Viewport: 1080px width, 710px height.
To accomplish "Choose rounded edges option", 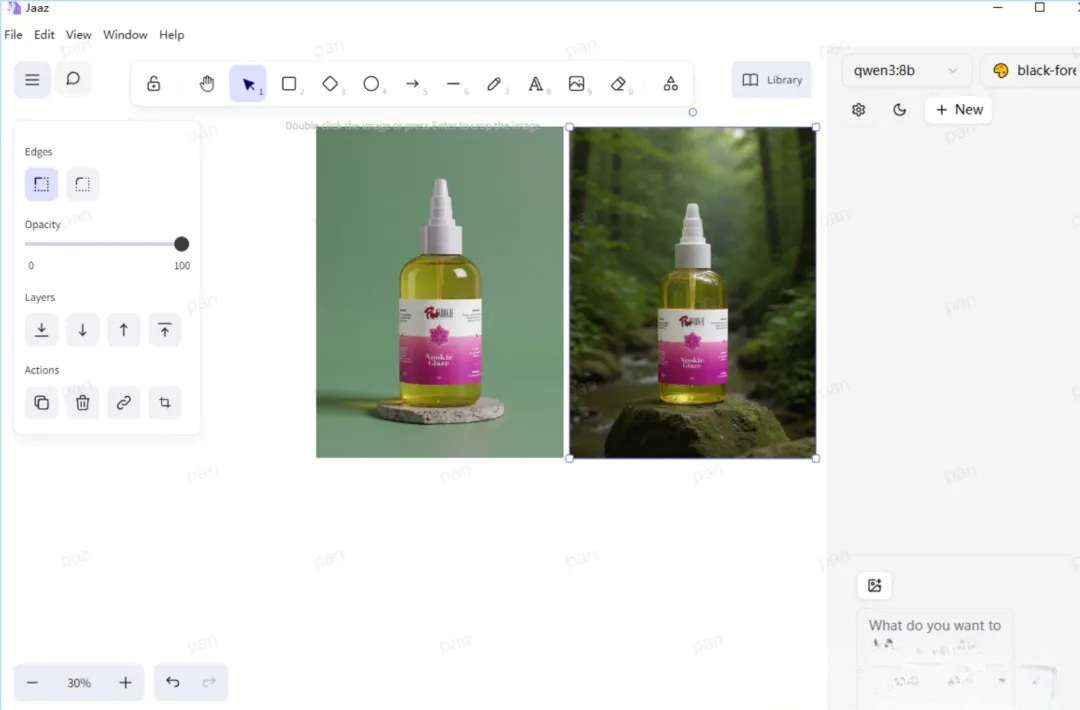I will tap(83, 185).
